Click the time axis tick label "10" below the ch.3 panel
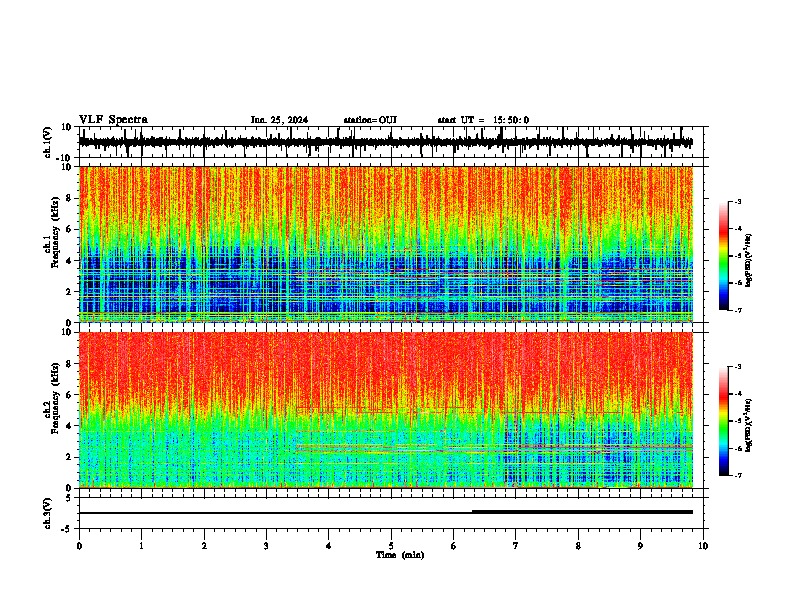 coord(703,546)
